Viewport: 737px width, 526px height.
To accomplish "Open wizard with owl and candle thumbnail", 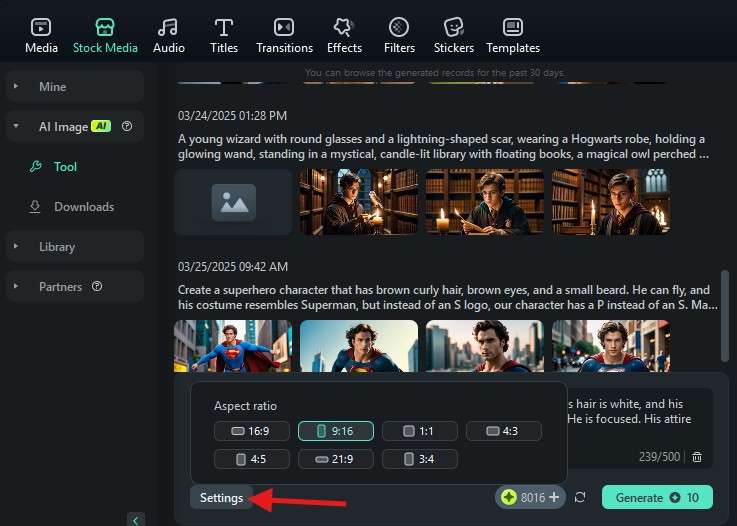I will click(359, 202).
